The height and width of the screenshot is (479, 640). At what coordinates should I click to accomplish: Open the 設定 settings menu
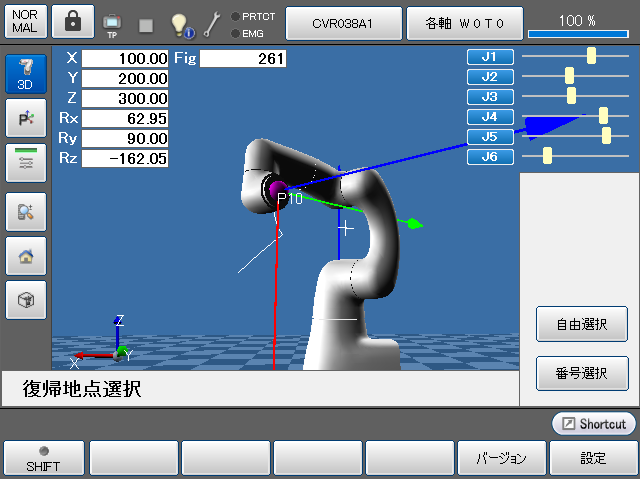pos(593,458)
